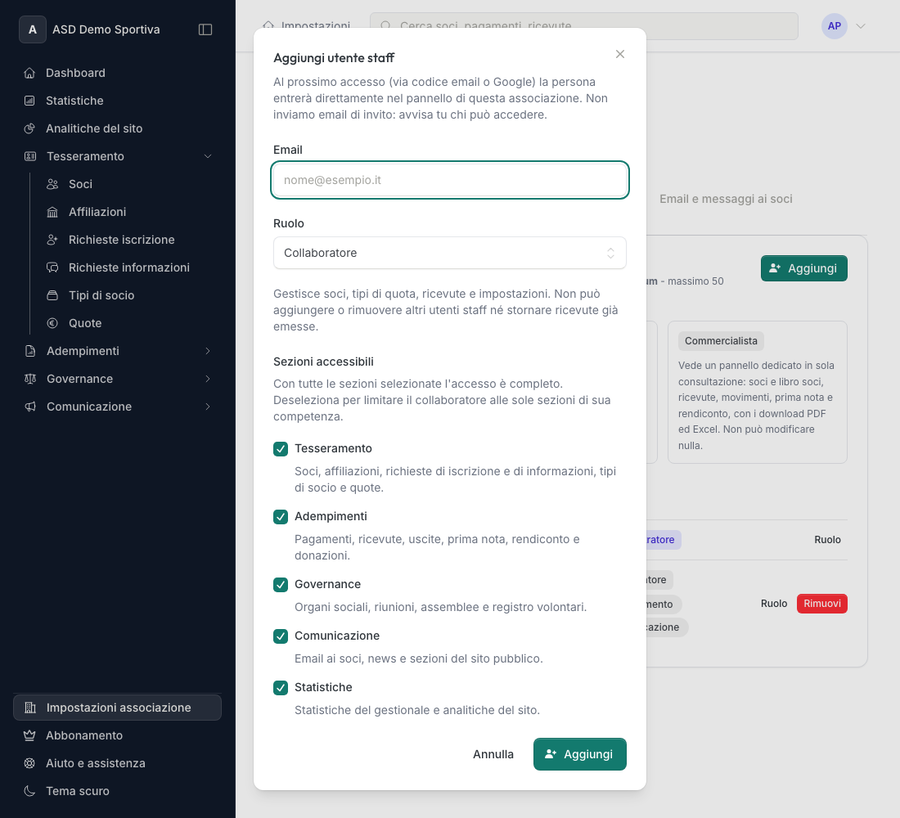This screenshot has width=900, height=818.
Task: Uncheck the Statistiche section checkbox
Action: [x=281, y=688]
